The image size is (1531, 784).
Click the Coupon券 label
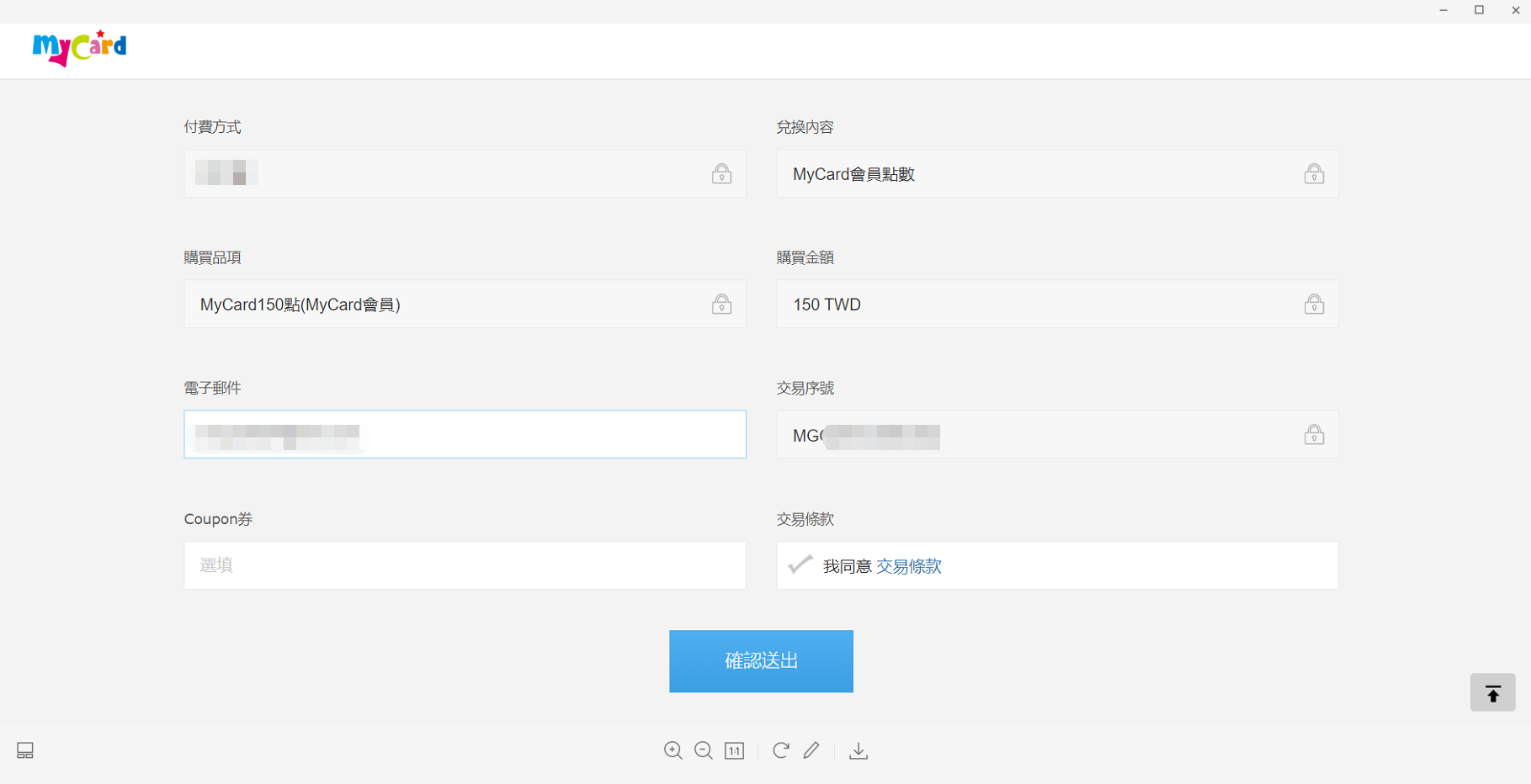click(x=219, y=519)
